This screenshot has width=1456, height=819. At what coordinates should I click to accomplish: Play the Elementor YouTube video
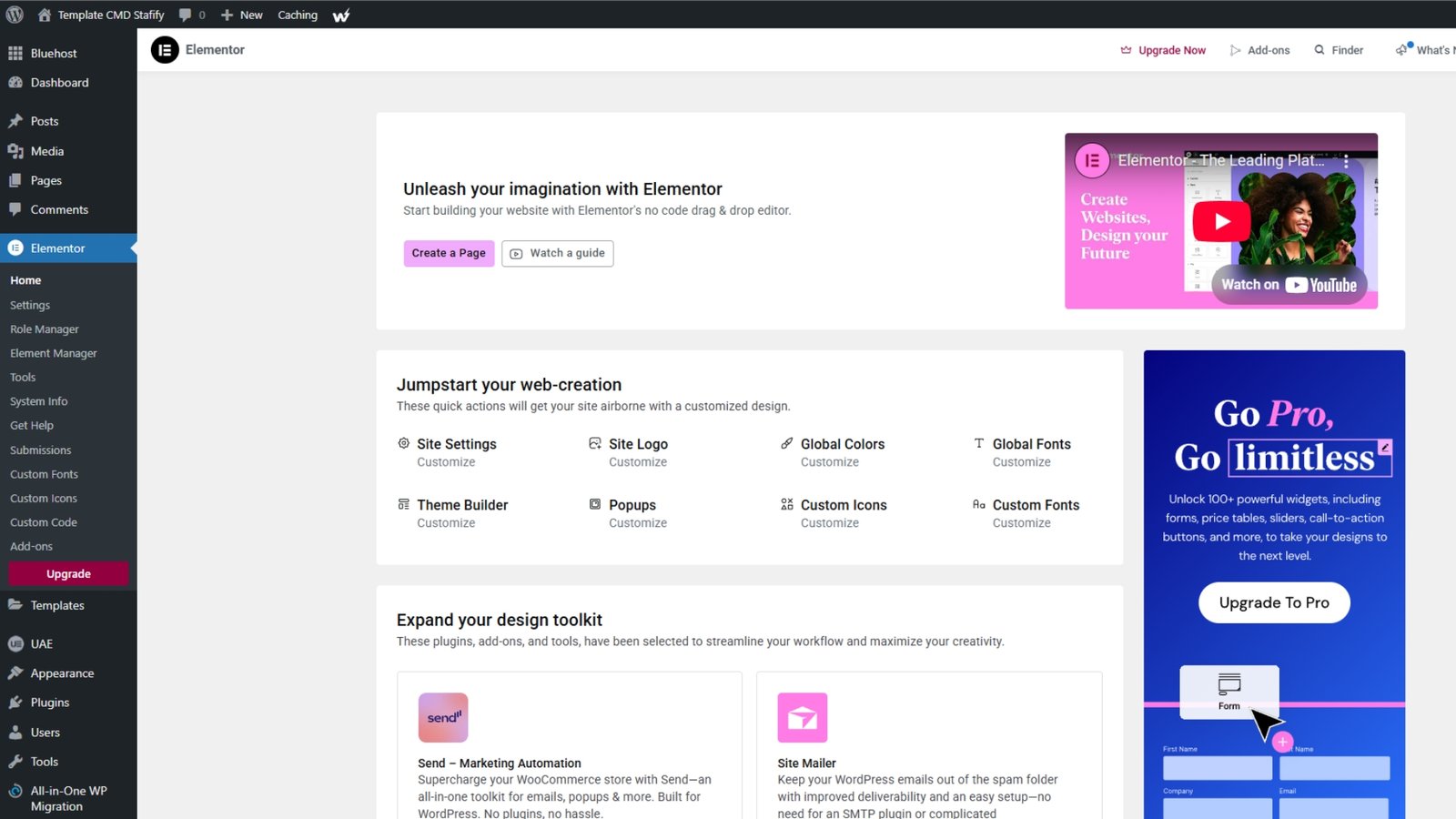point(1221,221)
